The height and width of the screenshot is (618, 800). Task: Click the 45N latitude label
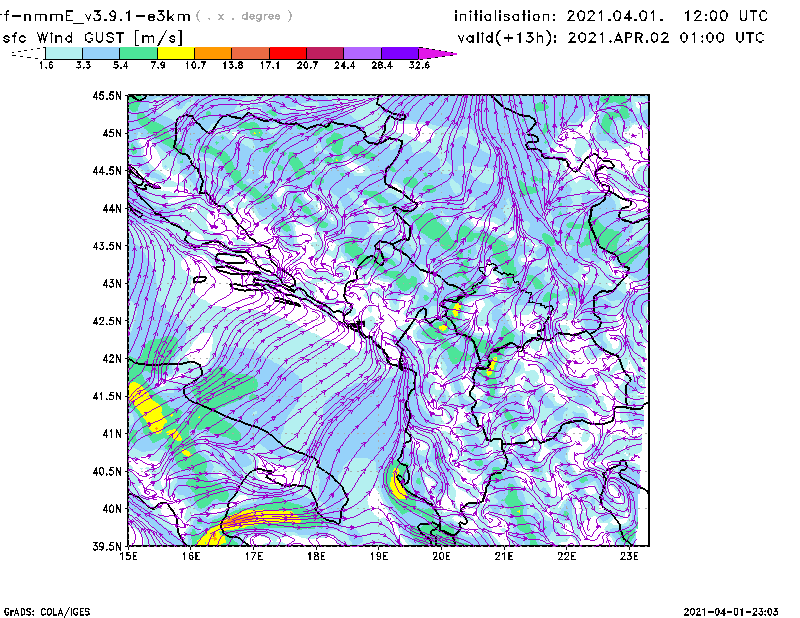tap(112, 133)
